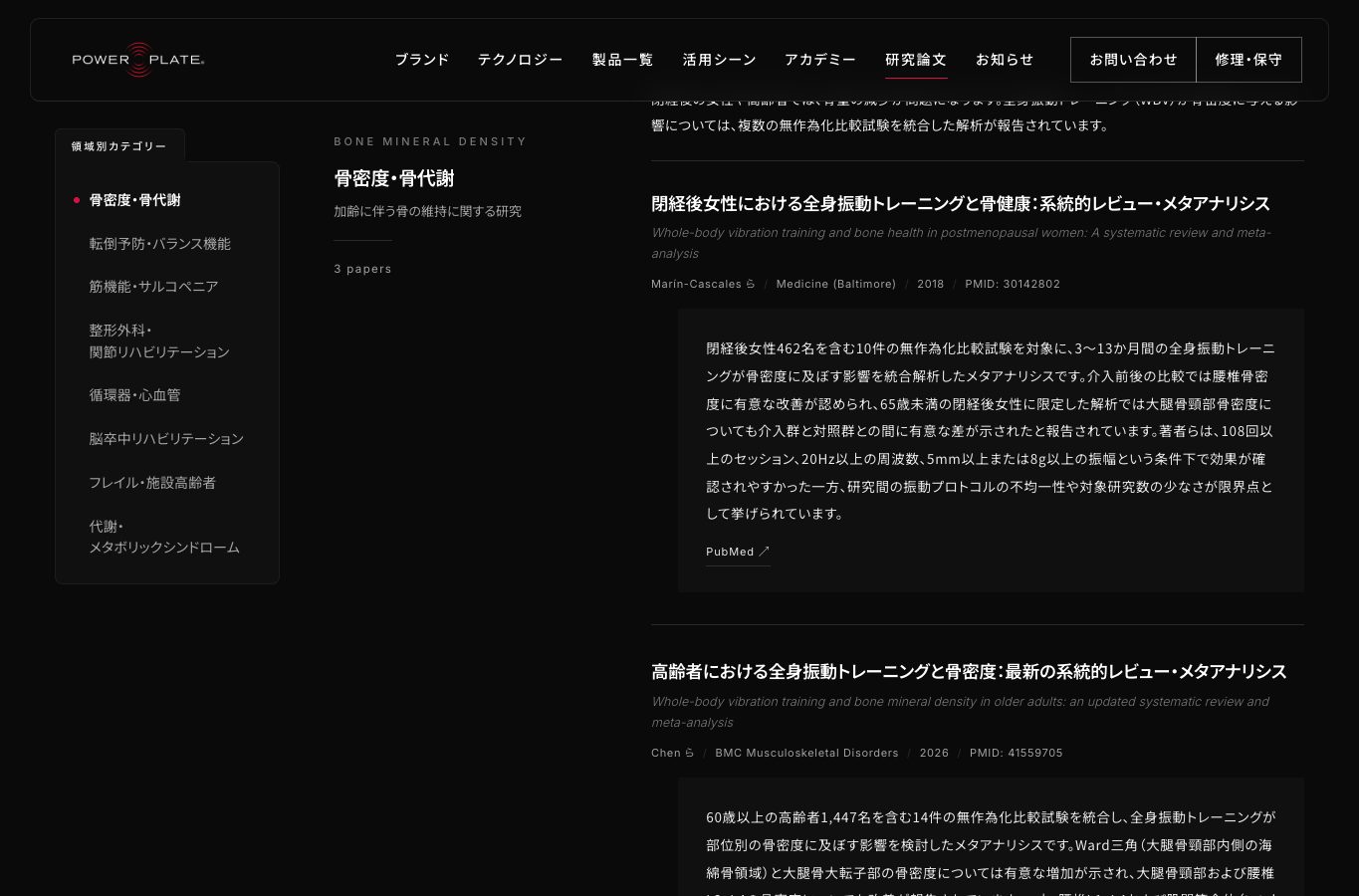The width and height of the screenshot is (1359, 896).
Task: Click the BMC Musculoskeletal Disorders journal name
Action: pyautogui.click(x=806, y=753)
